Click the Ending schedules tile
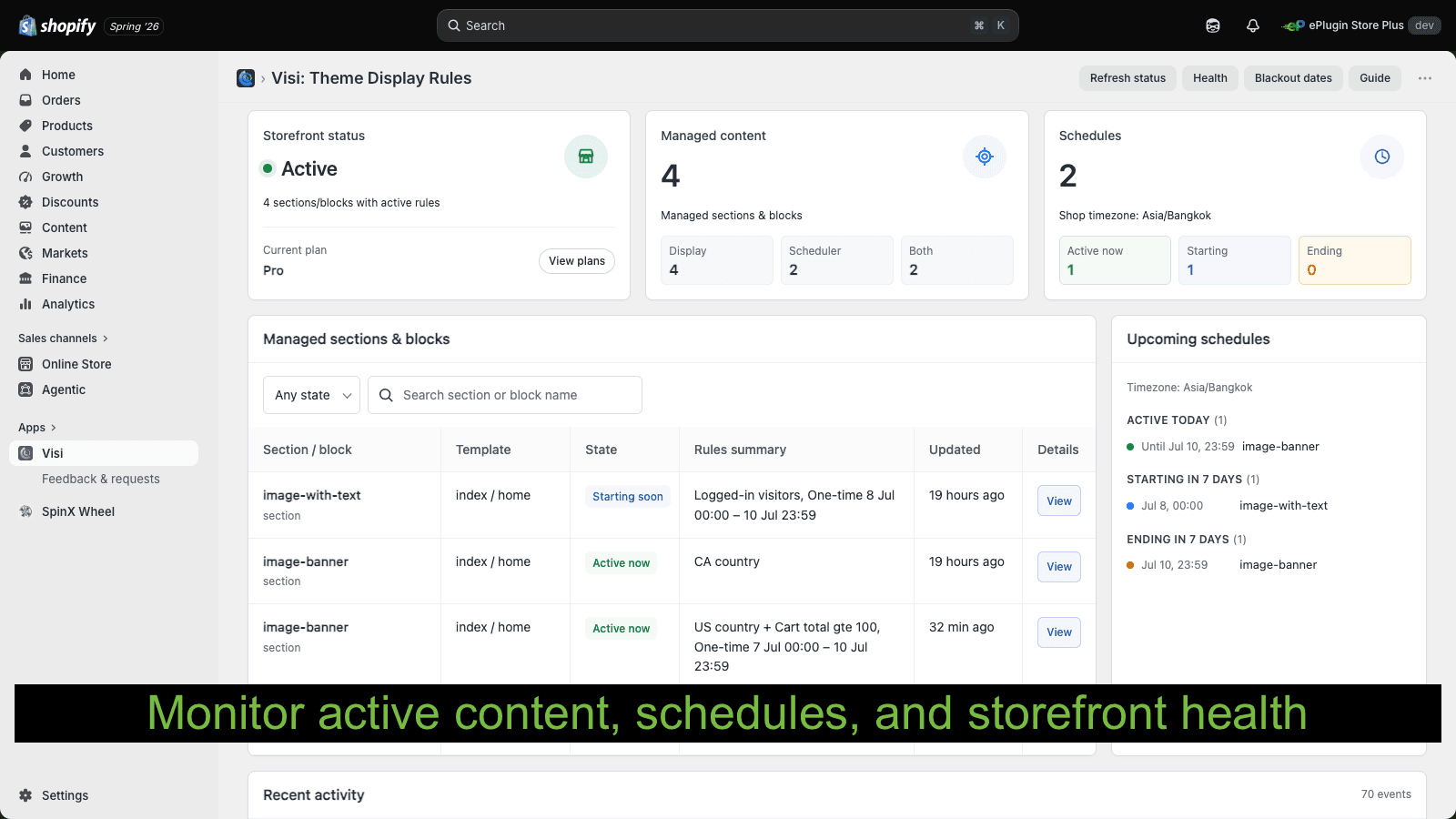This screenshot has width=1456, height=819. 1355,260
